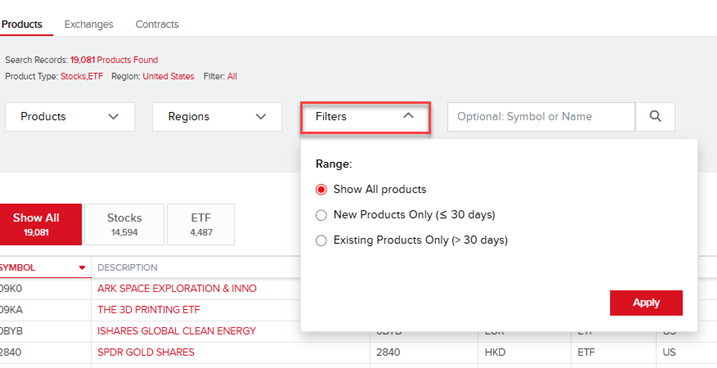This screenshot has height=368, width=717.
Task: Open ARK SPACE EXPLORATION & INNO link
Action: click(177, 288)
